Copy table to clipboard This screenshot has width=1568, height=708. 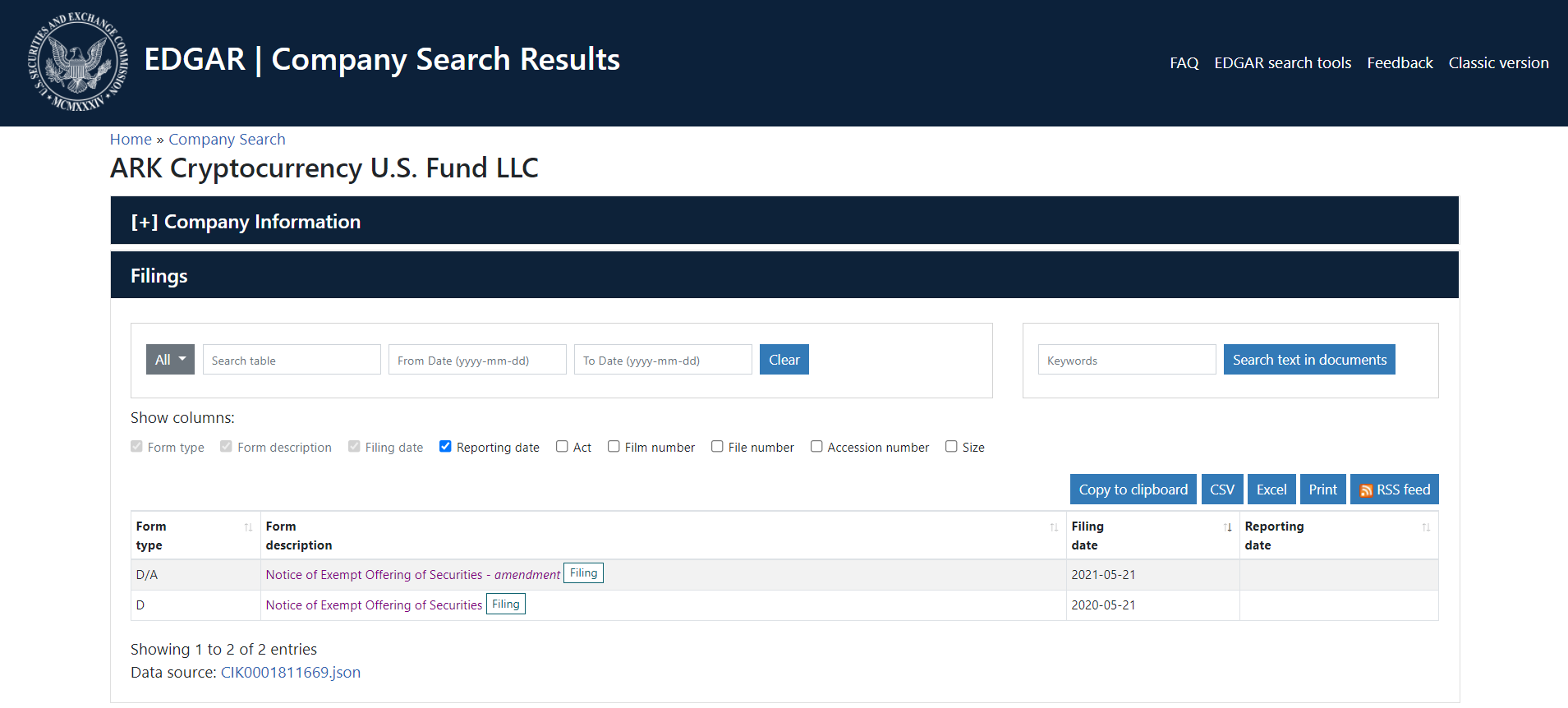pos(1133,490)
